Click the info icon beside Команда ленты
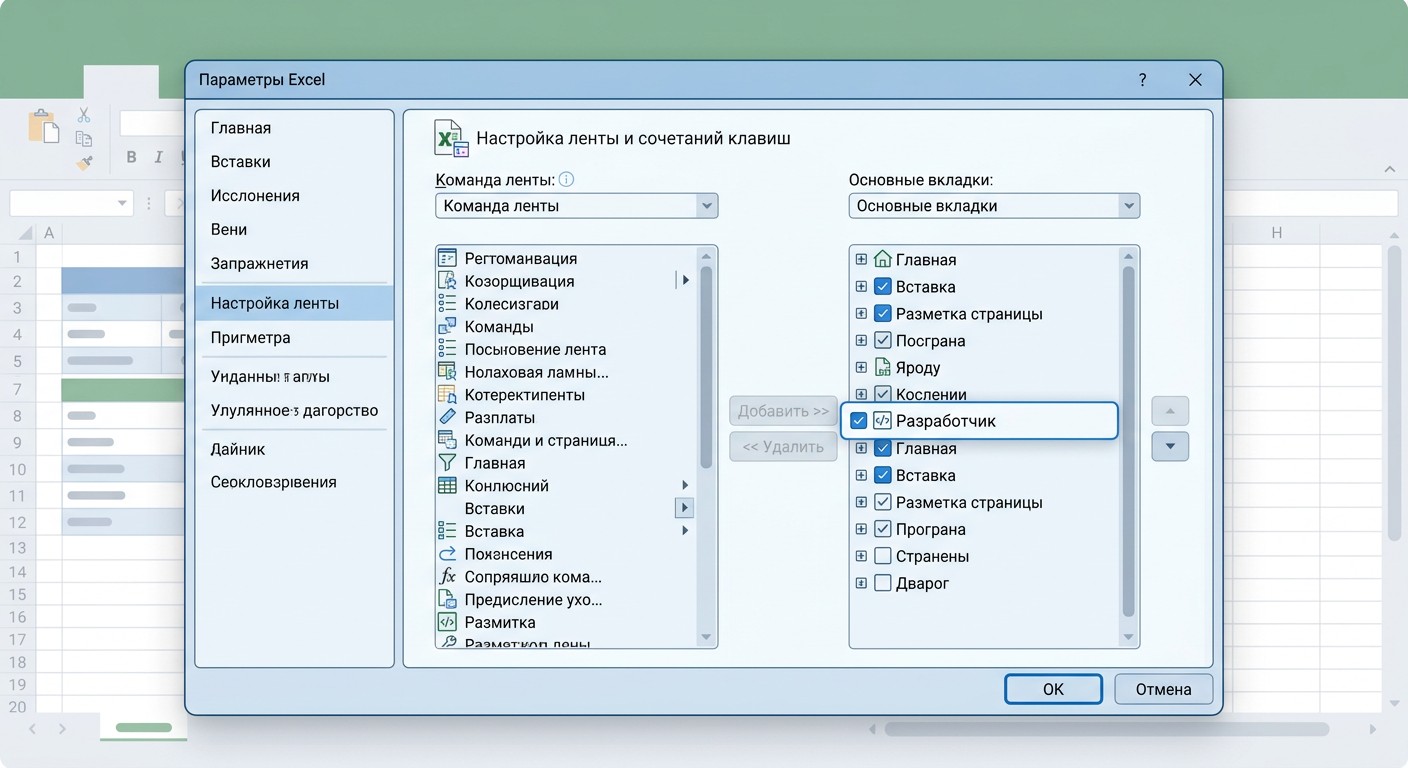1408x768 pixels. [566, 180]
